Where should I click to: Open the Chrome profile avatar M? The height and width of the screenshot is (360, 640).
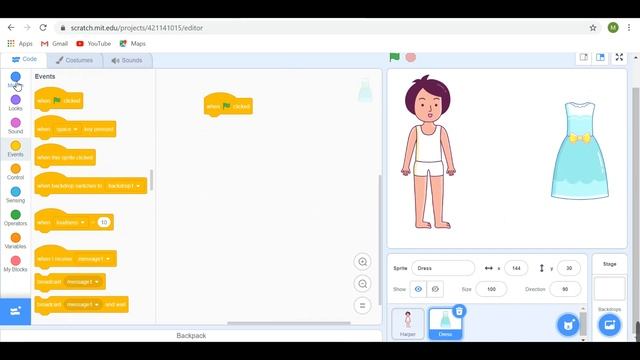coord(613,28)
